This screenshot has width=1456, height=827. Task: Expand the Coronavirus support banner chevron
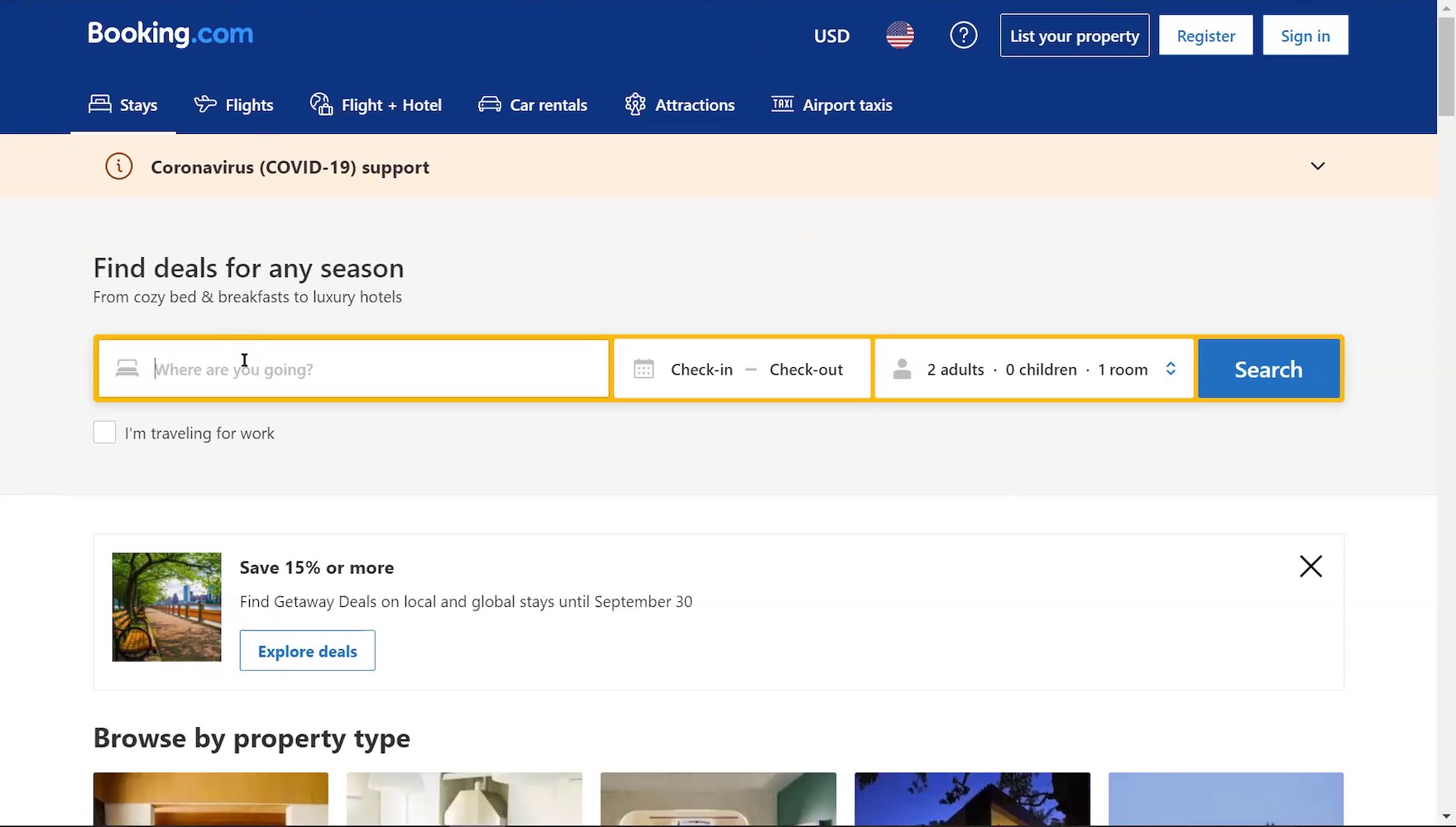[x=1318, y=166]
